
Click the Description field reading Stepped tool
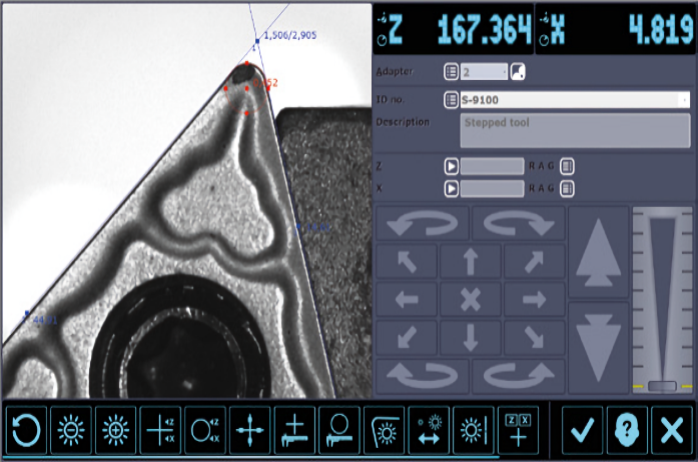575,130
